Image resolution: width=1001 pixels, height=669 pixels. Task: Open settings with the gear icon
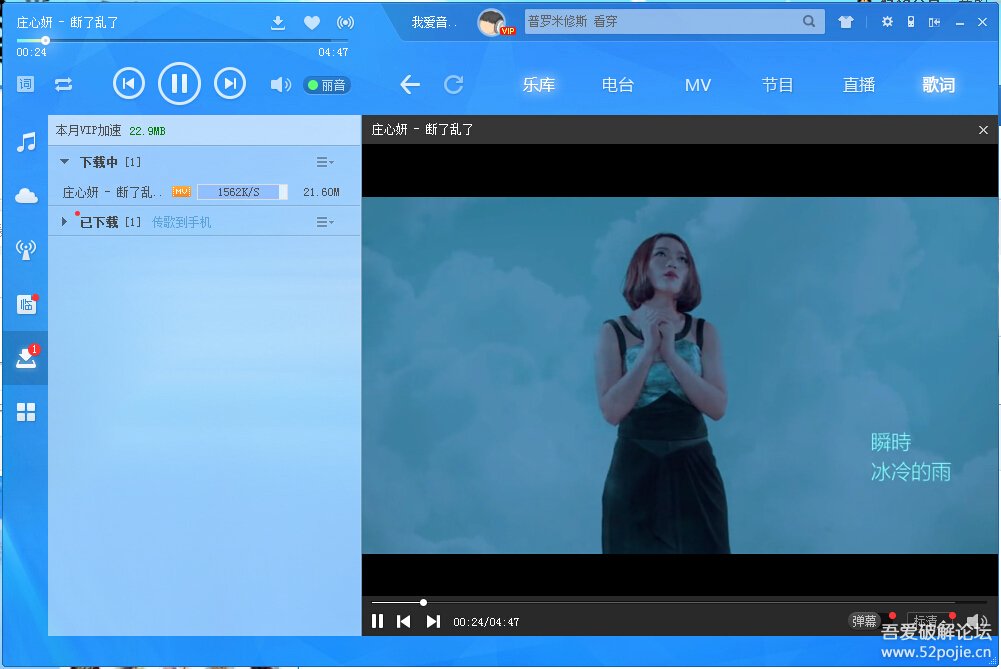[x=887, y=22]
